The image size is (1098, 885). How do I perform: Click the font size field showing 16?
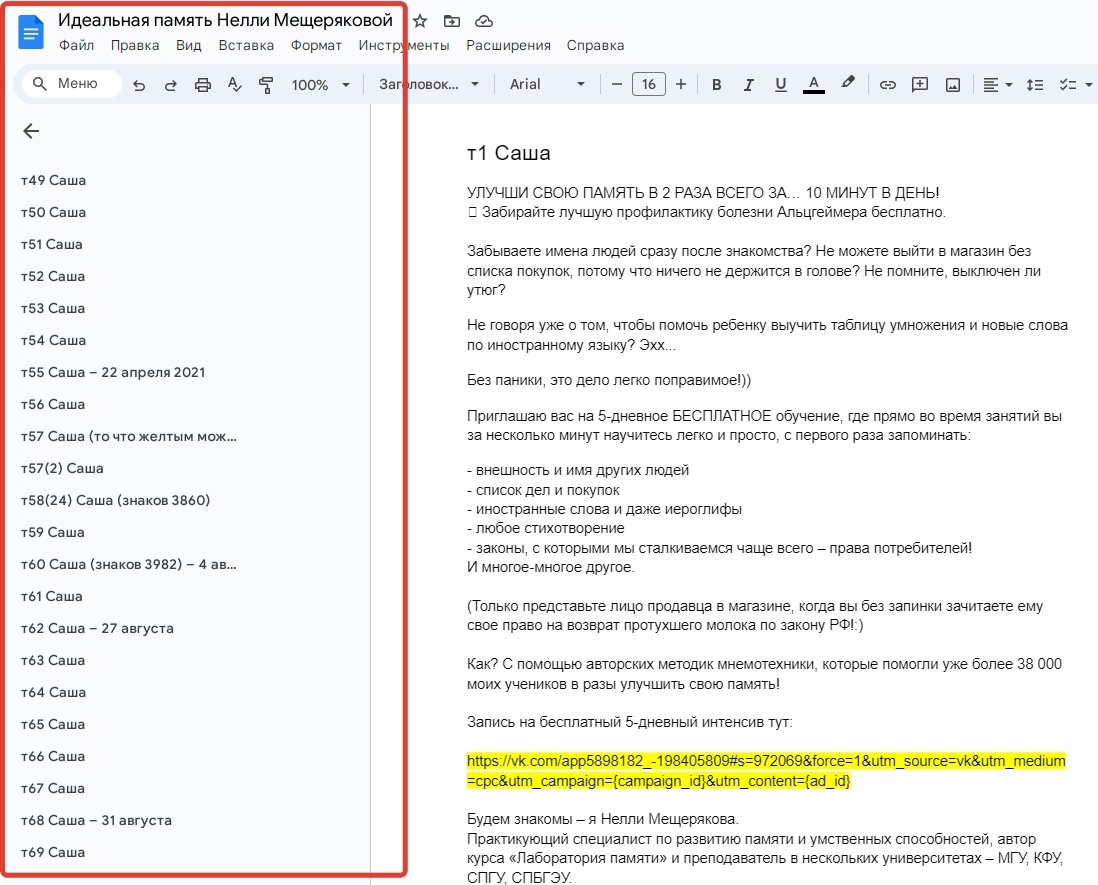[648, 84]
